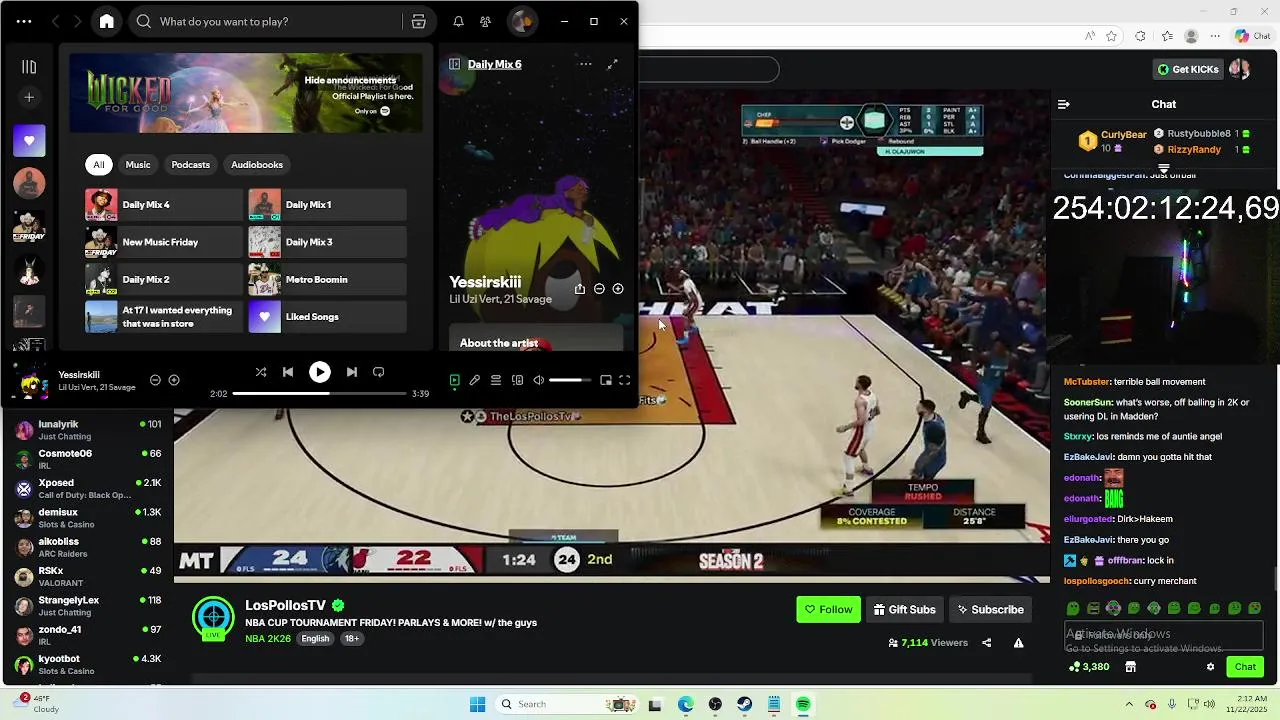Open New Music Friday playlist
The height and width of the screenshot is (720, 1280).
pyautogui.click(x=164, y=242)
